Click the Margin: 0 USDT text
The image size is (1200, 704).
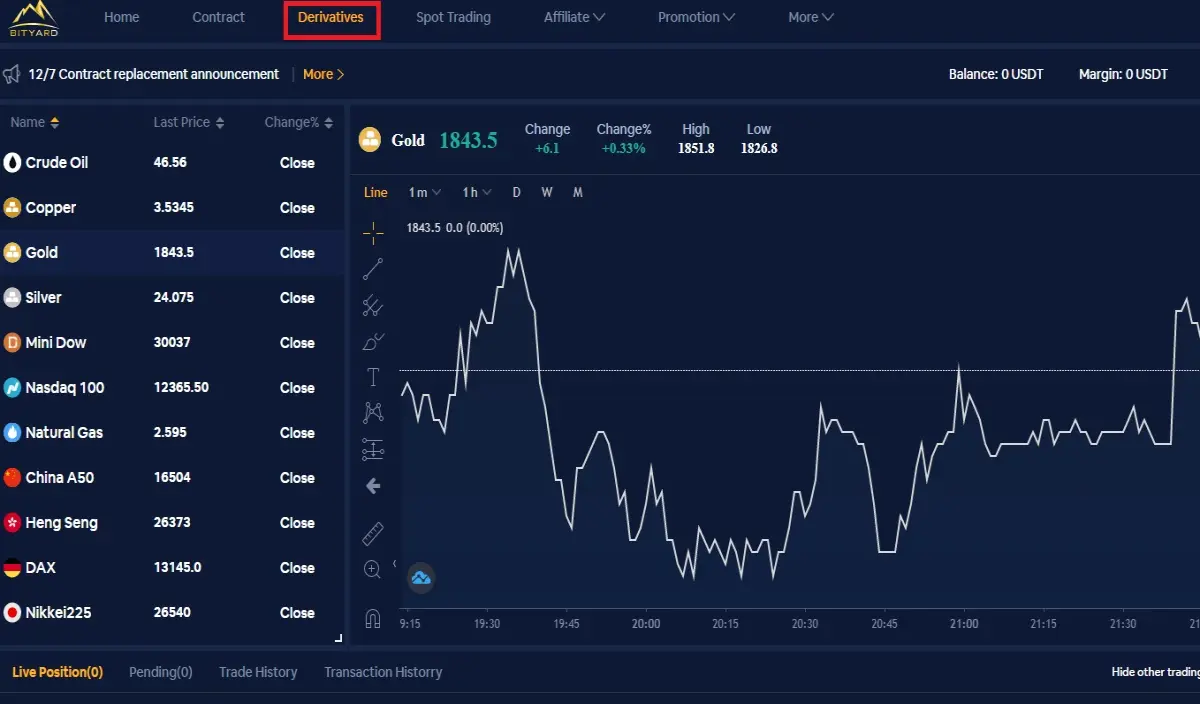1123,74
